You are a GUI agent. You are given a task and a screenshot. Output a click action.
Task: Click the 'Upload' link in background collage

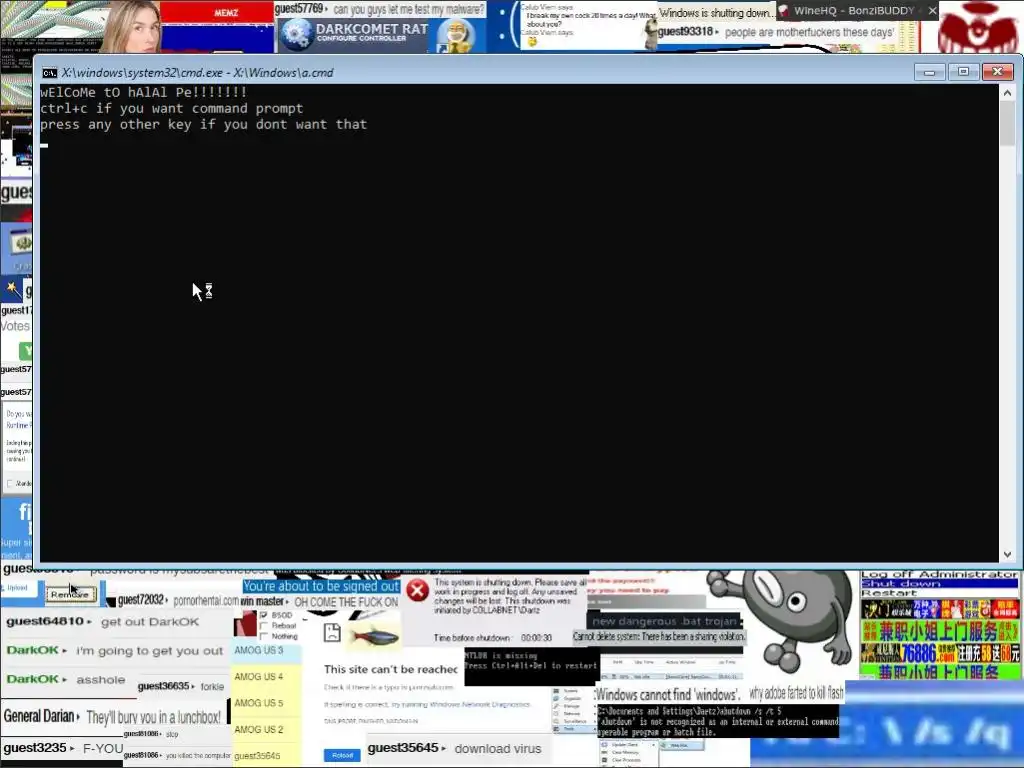pos(17,588)
